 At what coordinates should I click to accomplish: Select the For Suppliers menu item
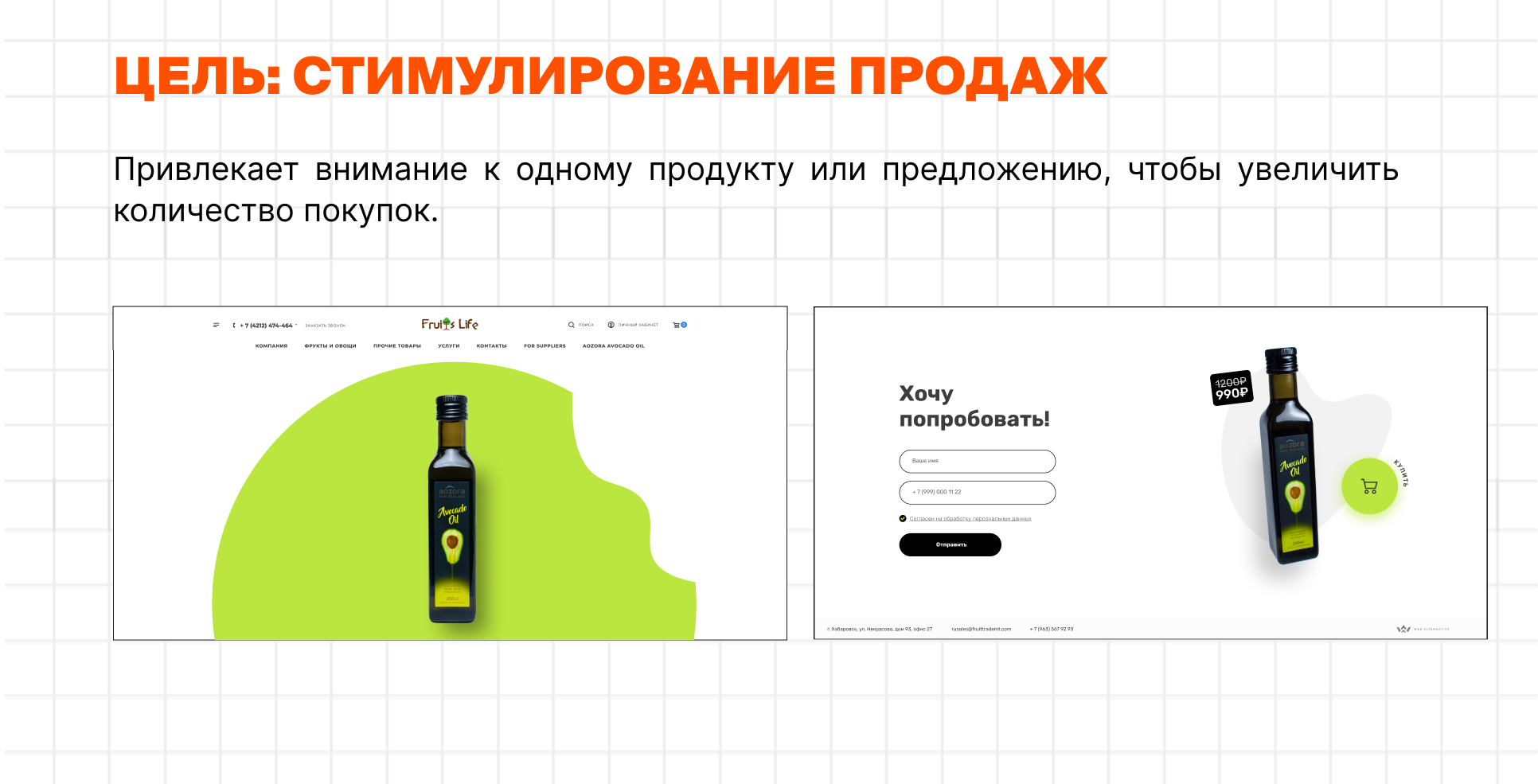tap(545, 346)
